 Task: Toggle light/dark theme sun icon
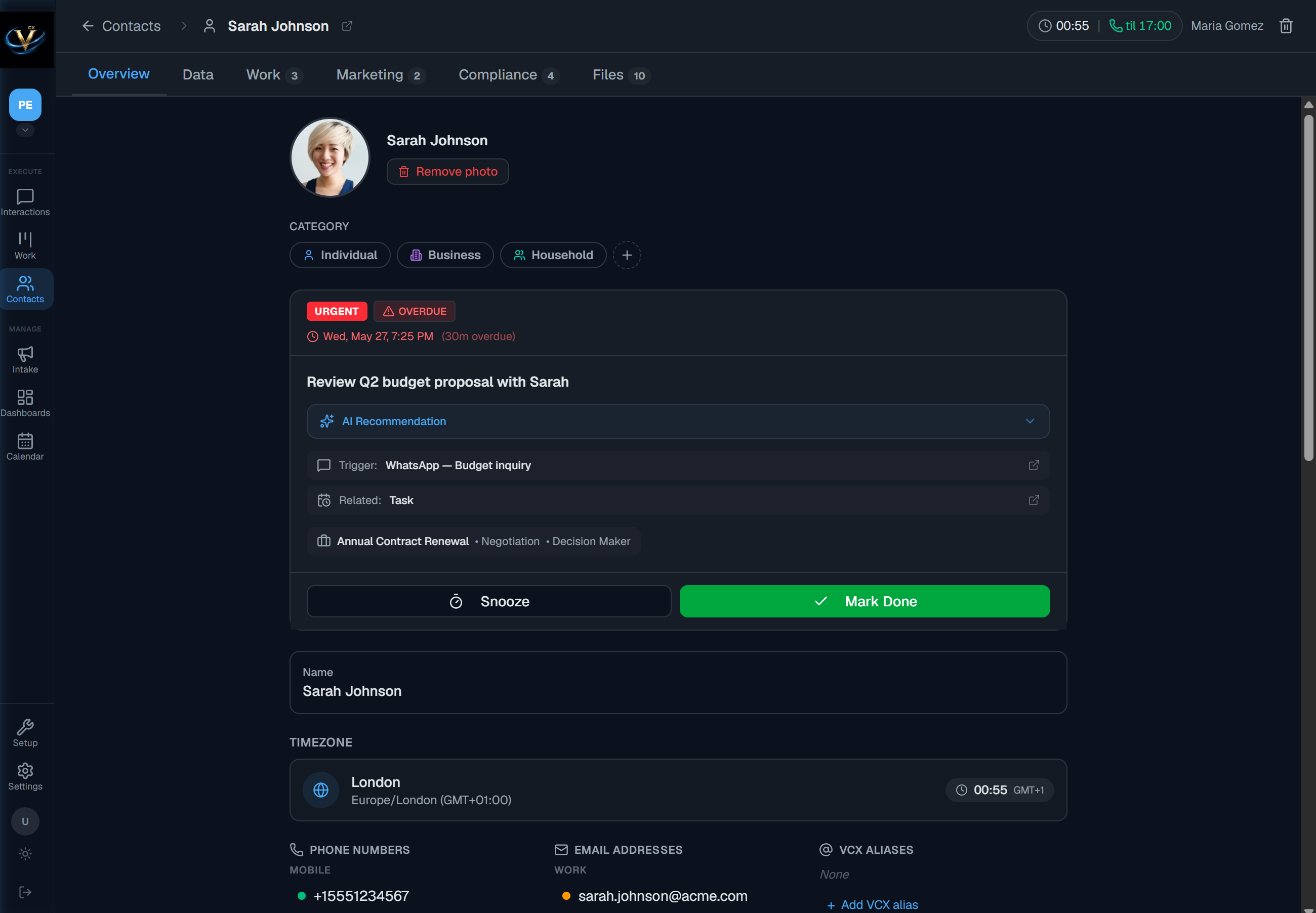[25, 853]
